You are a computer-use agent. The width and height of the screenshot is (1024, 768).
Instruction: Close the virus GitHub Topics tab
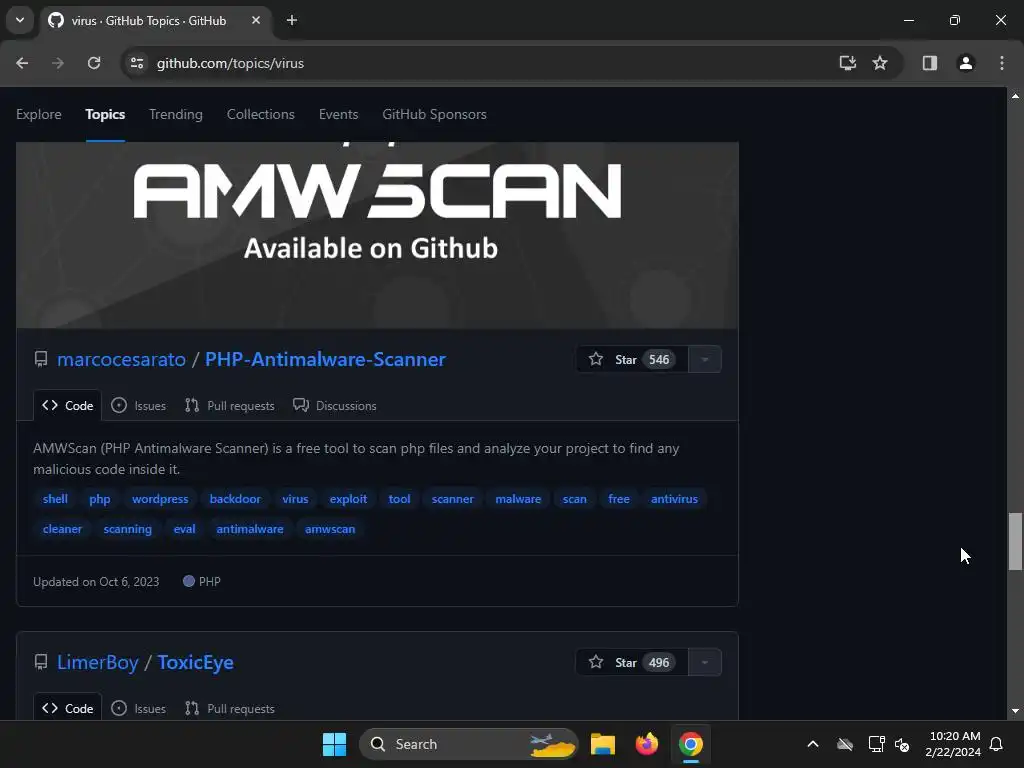(x=256, y=20)
